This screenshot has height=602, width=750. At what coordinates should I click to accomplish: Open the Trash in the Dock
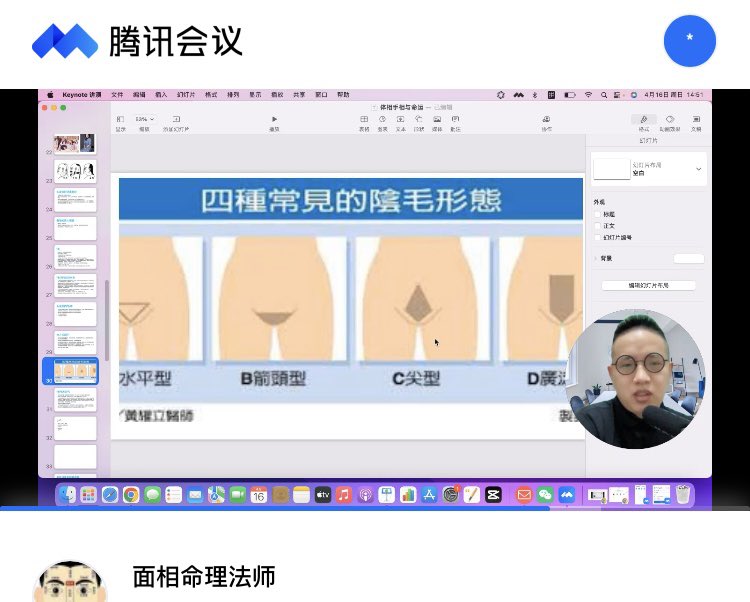(684, 494)
